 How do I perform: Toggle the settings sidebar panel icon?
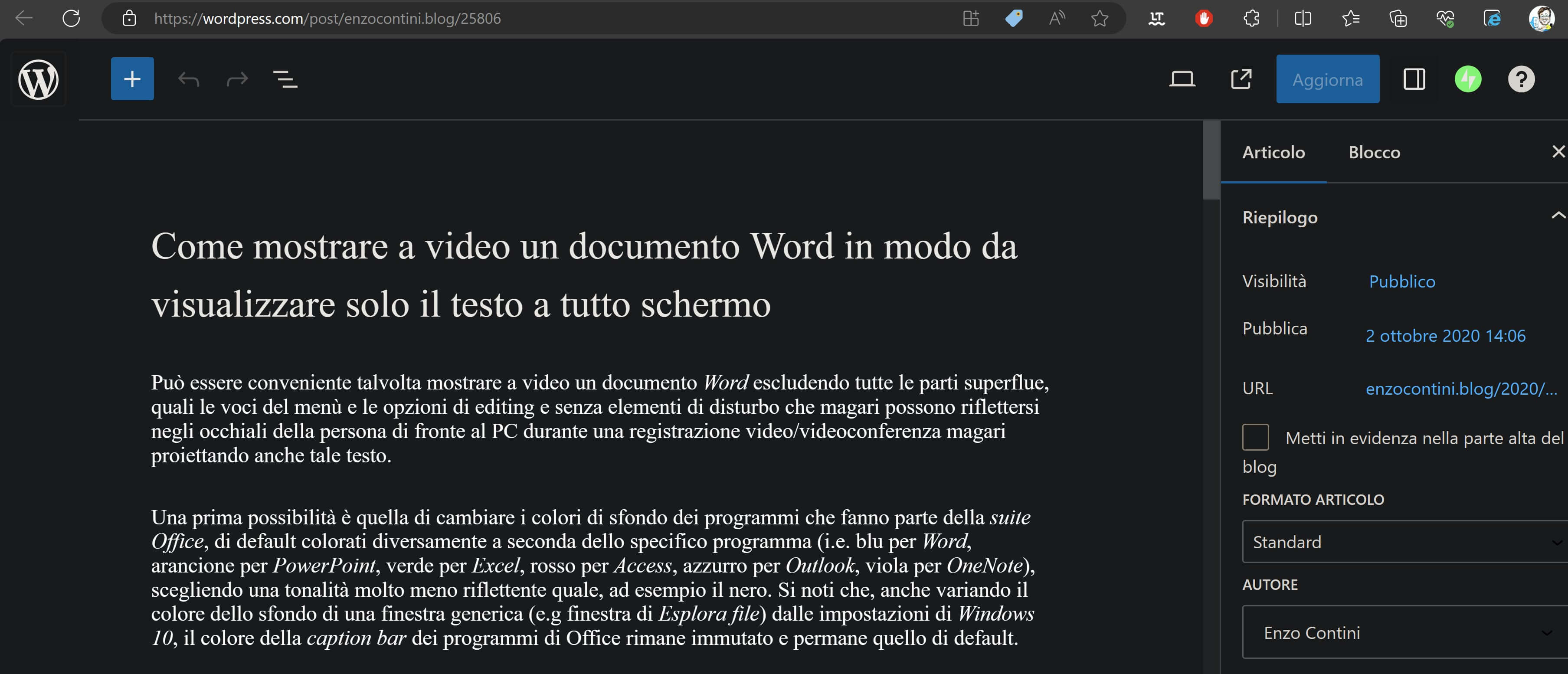tap(1414, 79)
